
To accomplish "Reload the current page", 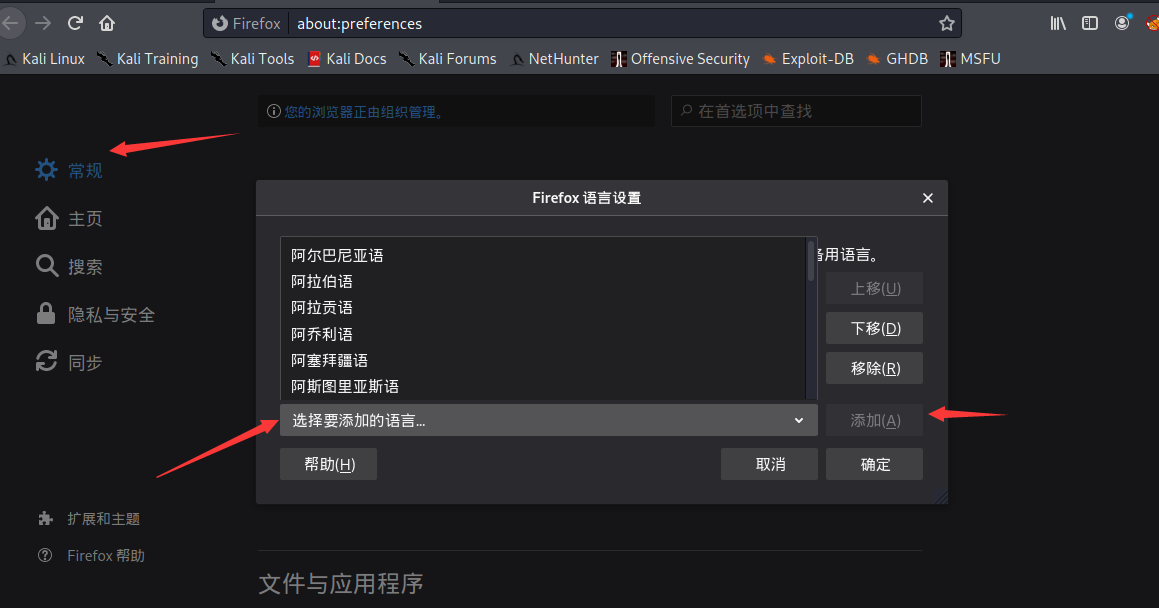I will coord(75,23).
